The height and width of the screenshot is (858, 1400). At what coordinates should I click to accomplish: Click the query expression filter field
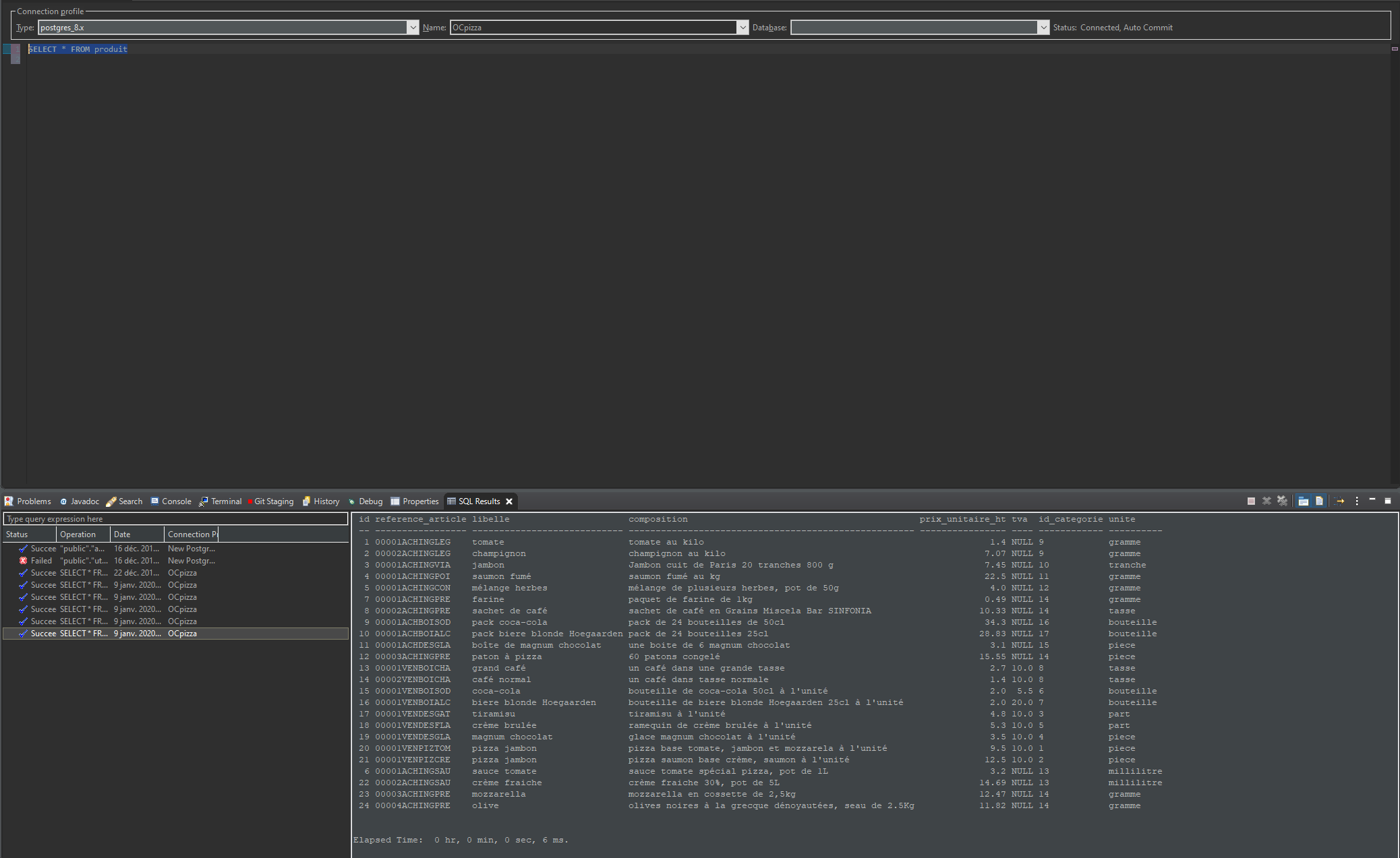[x=175, y=519]
